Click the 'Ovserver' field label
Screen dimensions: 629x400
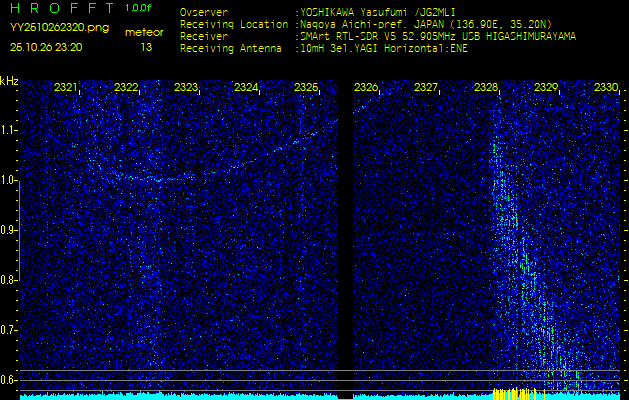(204, 12)
